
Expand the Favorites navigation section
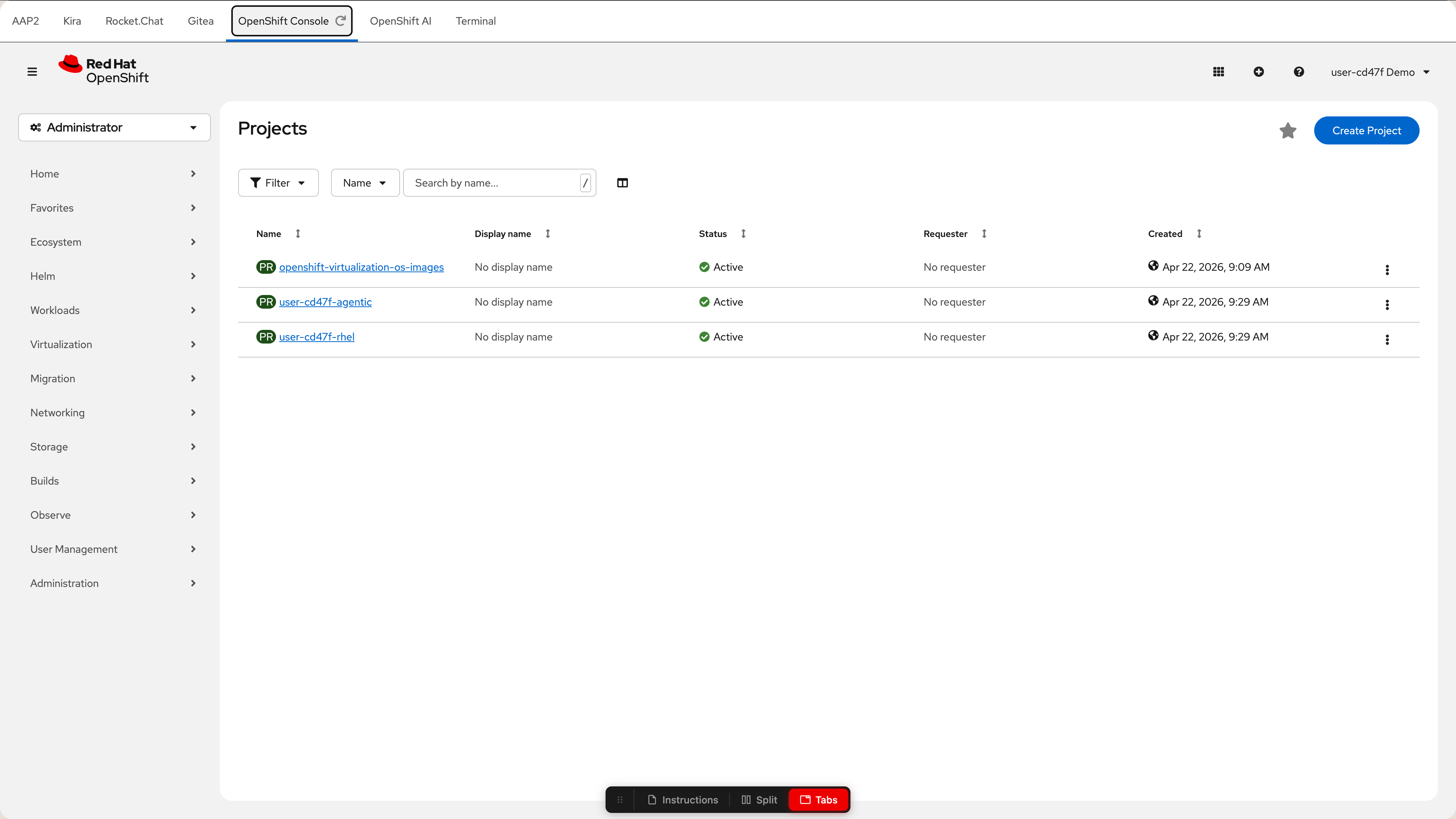pyautogui.click(x=113, y=208)
